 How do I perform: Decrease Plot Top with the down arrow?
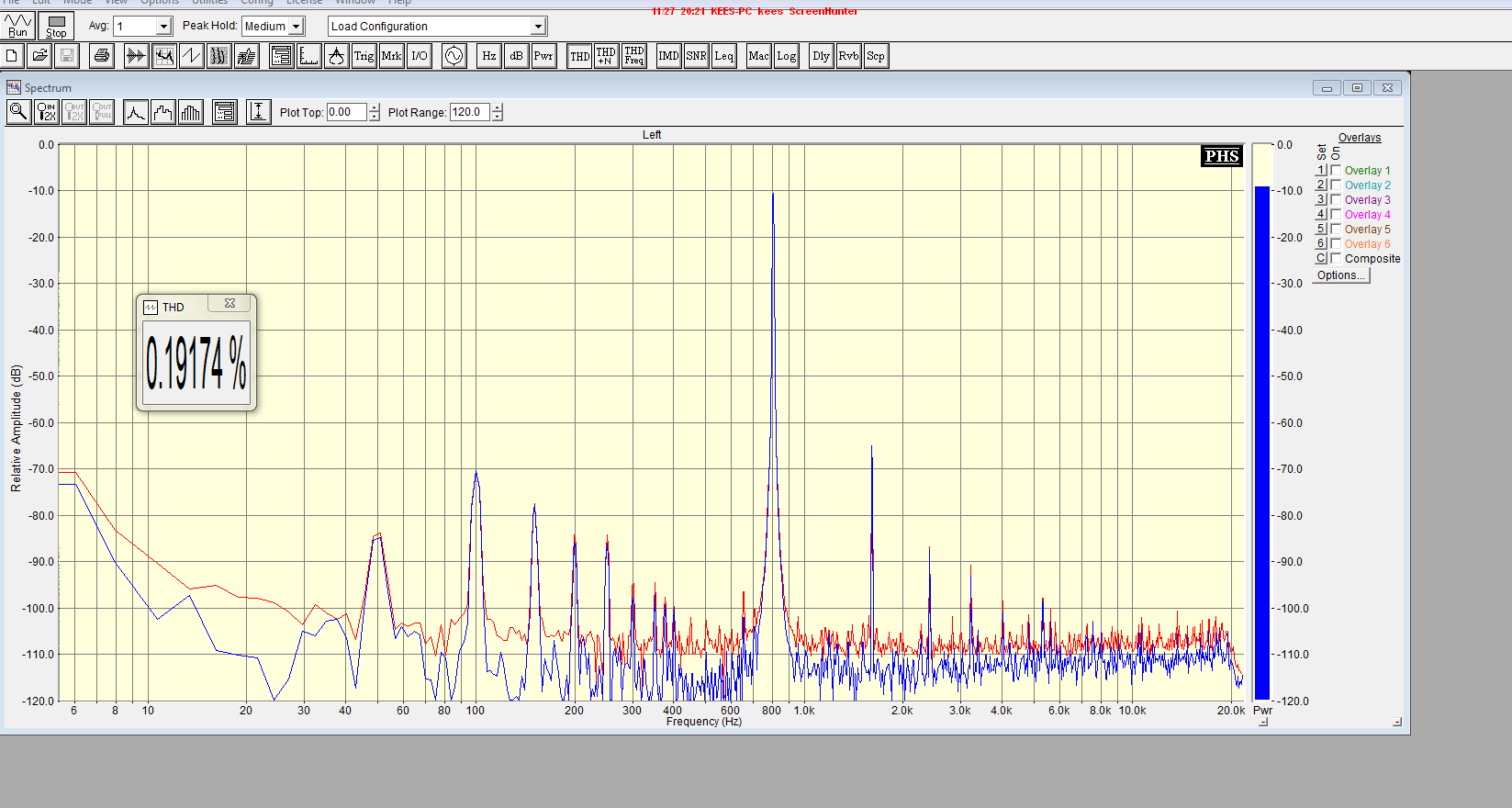click(x=374, y=117)
